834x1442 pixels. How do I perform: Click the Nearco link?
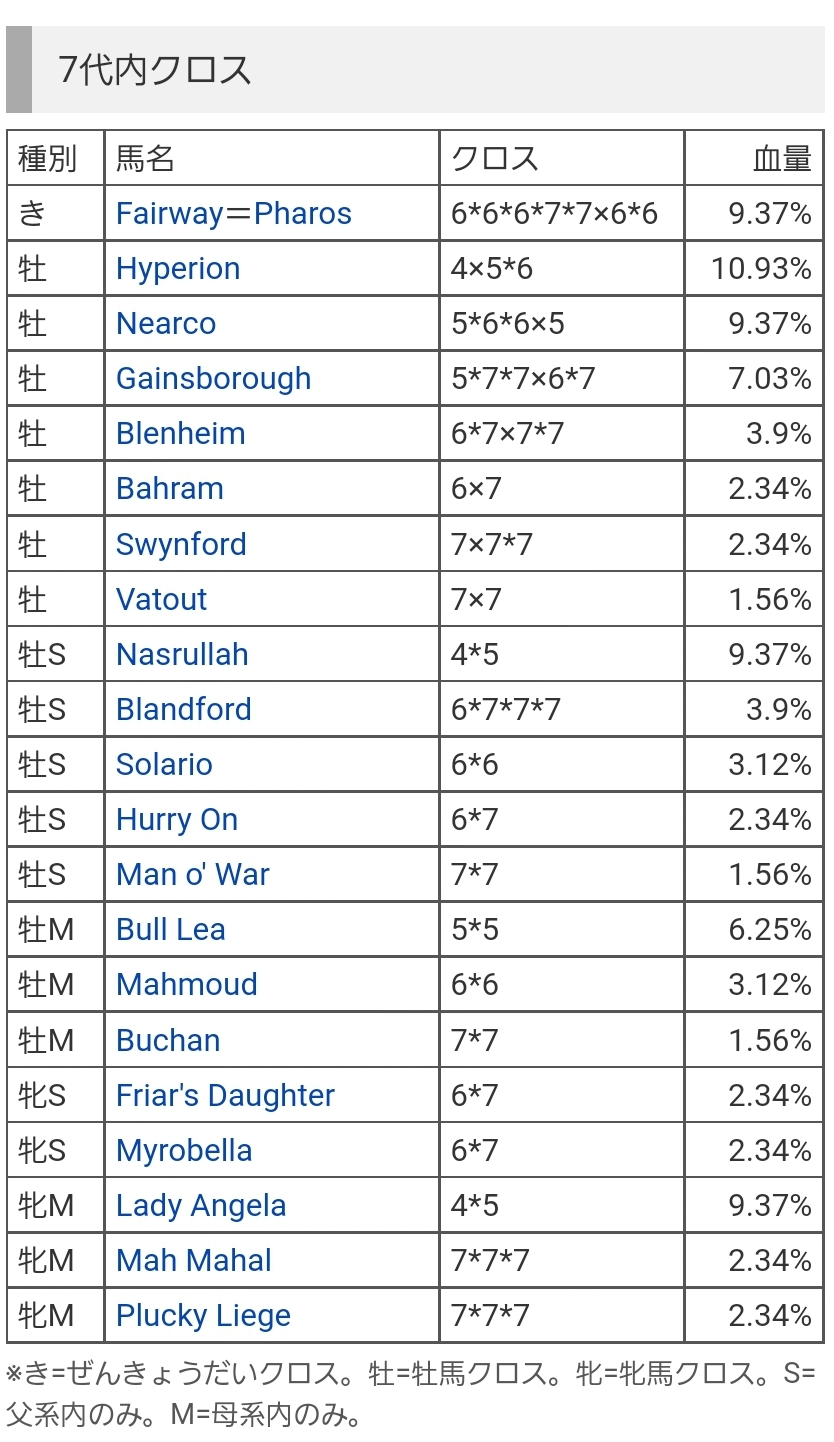[166, 324]
